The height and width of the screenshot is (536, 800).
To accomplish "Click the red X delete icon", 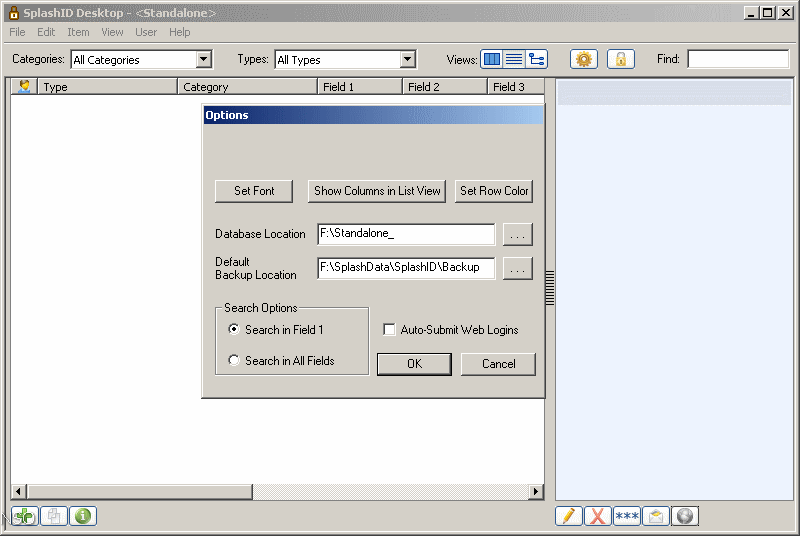I will tap(597, 516).
